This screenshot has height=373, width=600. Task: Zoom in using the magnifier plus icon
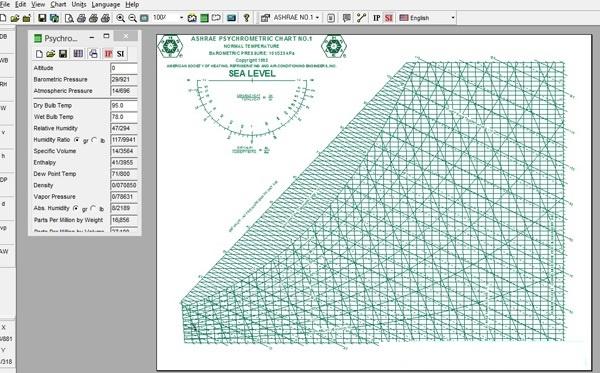click(x=121, y=18)
